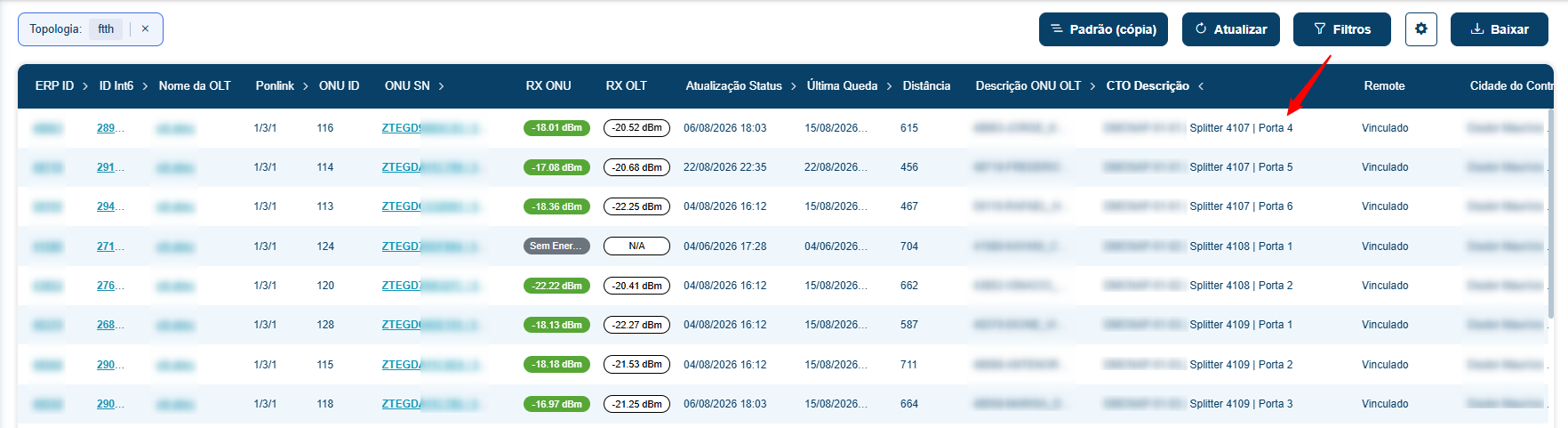Click the ftth topology filter chip
1568x428 pixels.
(x=106, y=29)
